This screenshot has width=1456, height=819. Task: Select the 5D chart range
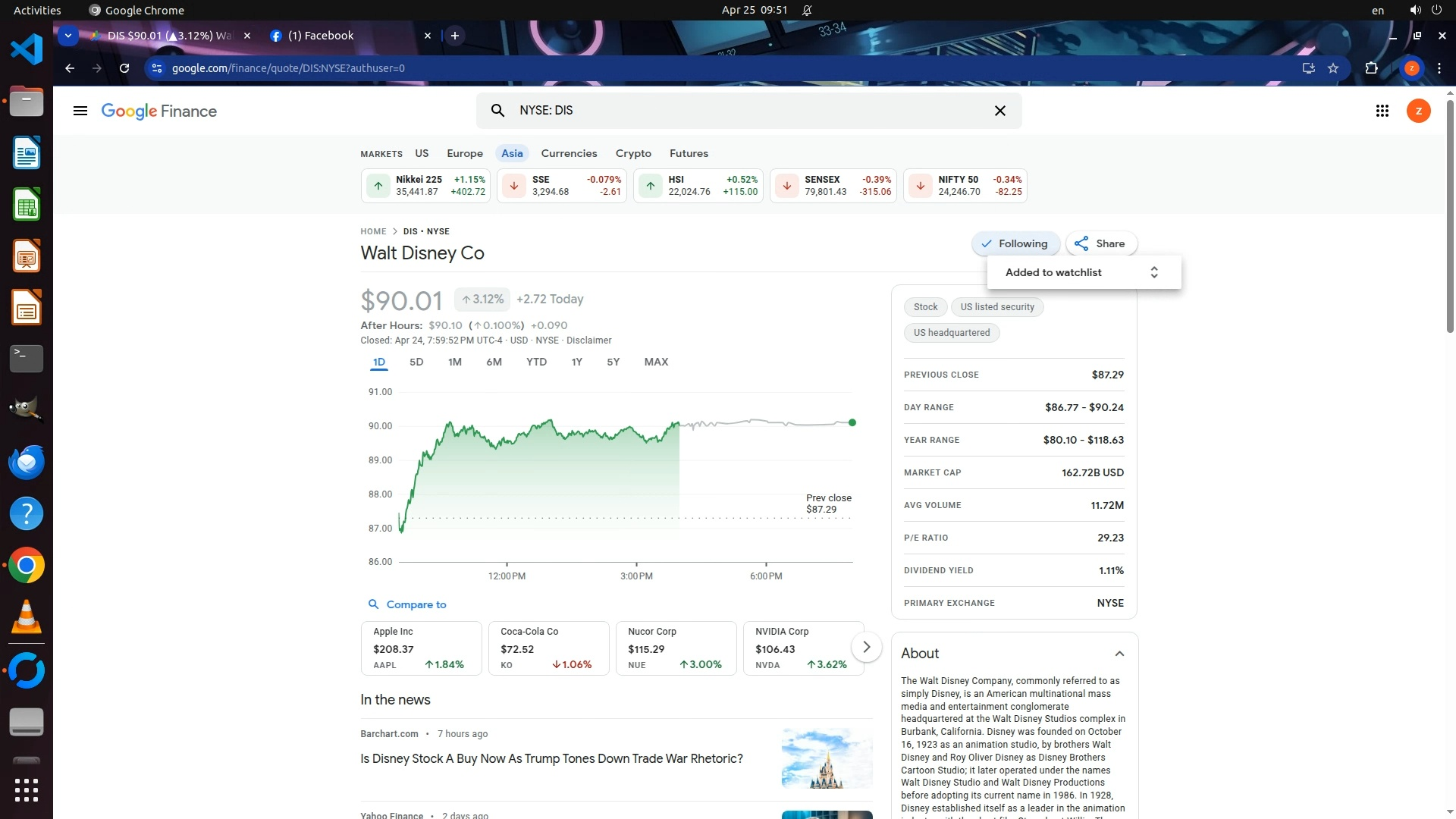pyautogui.click(x=416, y=362)
